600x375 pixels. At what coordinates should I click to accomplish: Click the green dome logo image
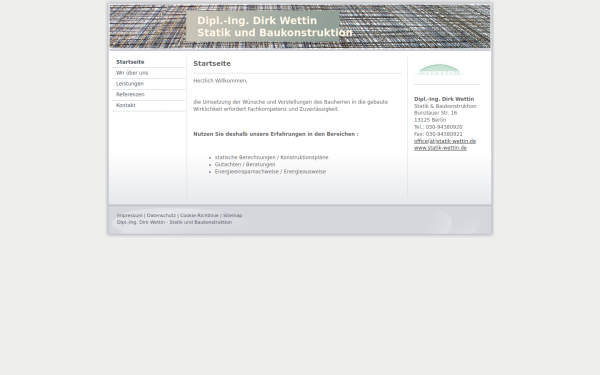(439, 70)
